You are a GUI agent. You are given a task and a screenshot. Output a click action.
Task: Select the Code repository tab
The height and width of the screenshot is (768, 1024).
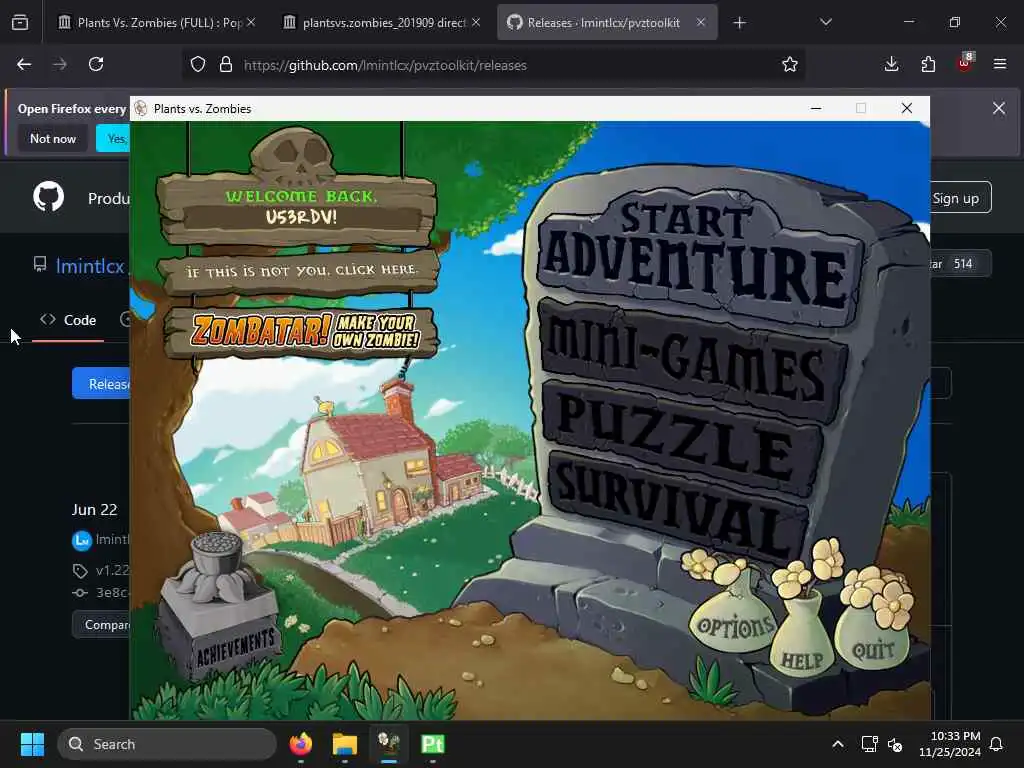pyautogui.click(x=68, y=320)
